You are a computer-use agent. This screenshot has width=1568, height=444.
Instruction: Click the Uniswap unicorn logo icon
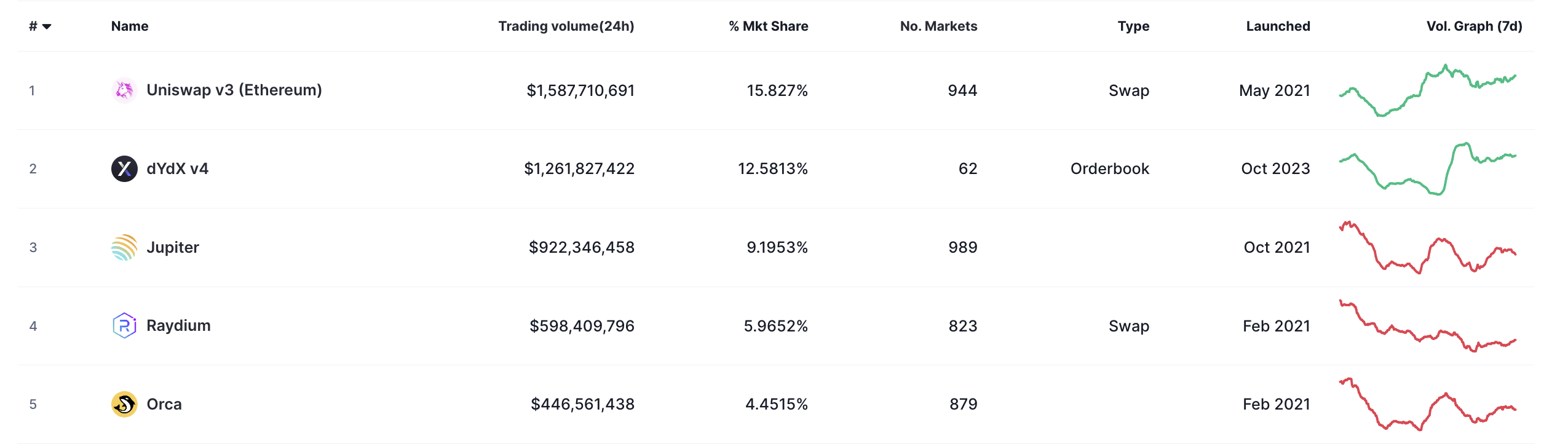click(124, 90)
